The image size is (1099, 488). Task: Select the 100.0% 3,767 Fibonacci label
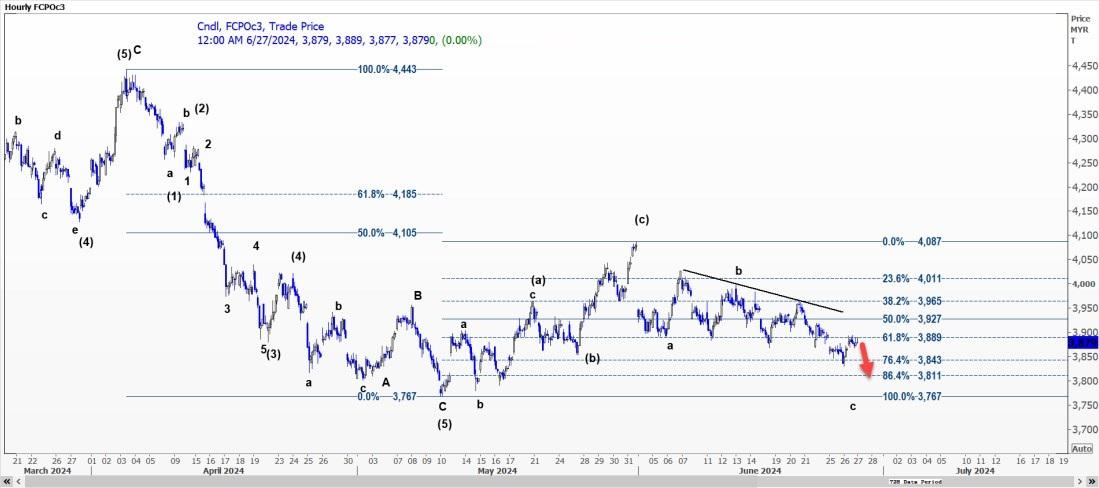(911, 396)
